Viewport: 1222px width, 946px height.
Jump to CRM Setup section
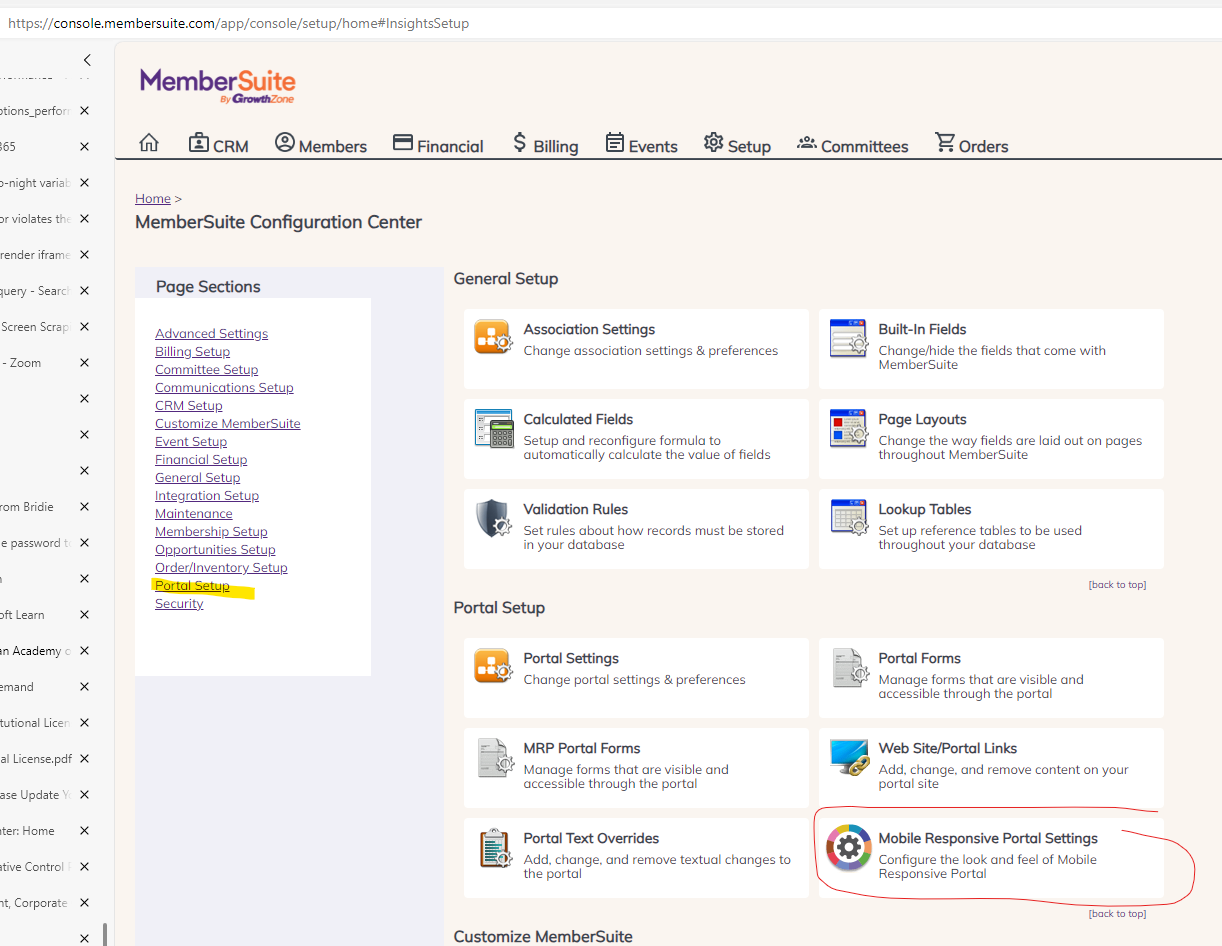188,405
